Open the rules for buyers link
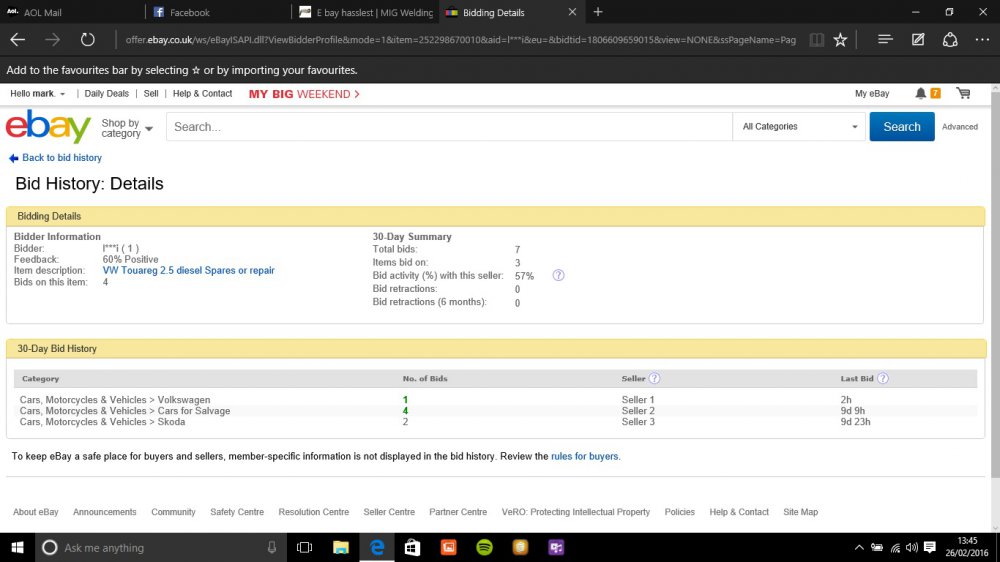 [x=585, y=456]
